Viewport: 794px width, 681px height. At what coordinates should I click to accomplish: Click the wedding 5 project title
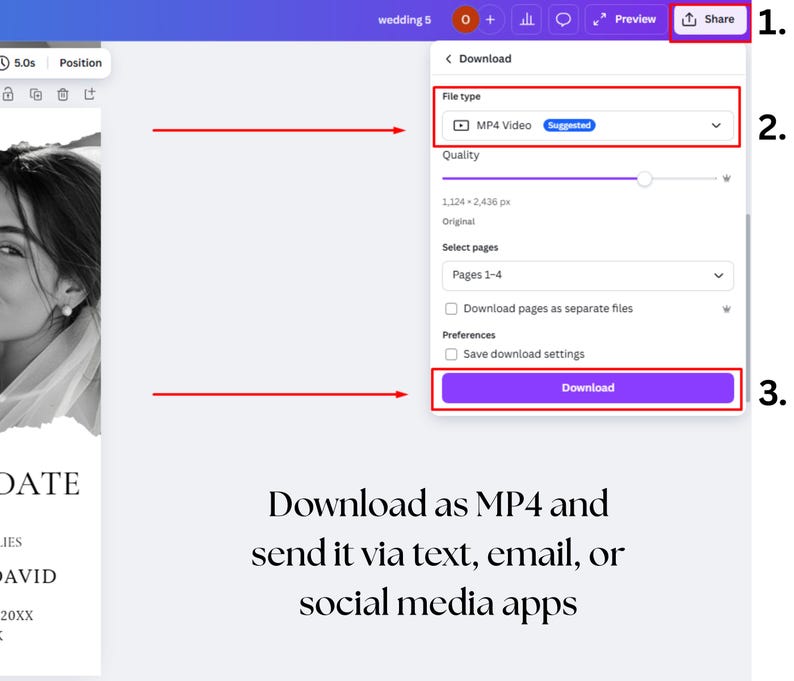tap(404, 20)
